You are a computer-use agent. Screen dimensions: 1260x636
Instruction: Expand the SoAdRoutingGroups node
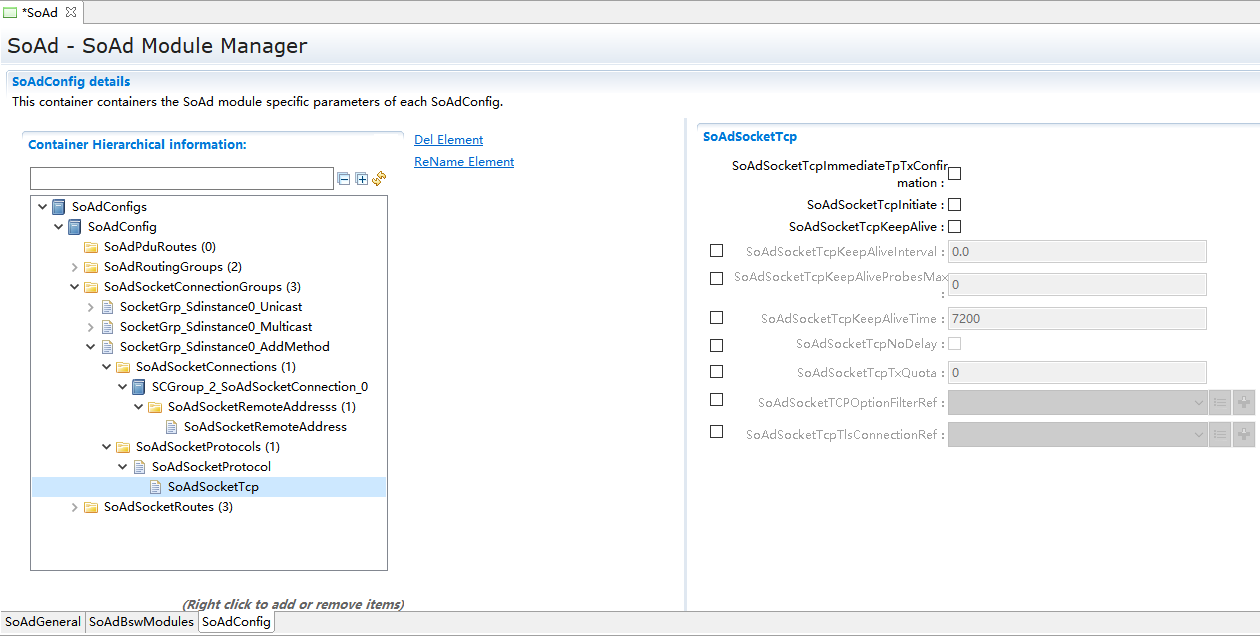click(x=75, y=267)
